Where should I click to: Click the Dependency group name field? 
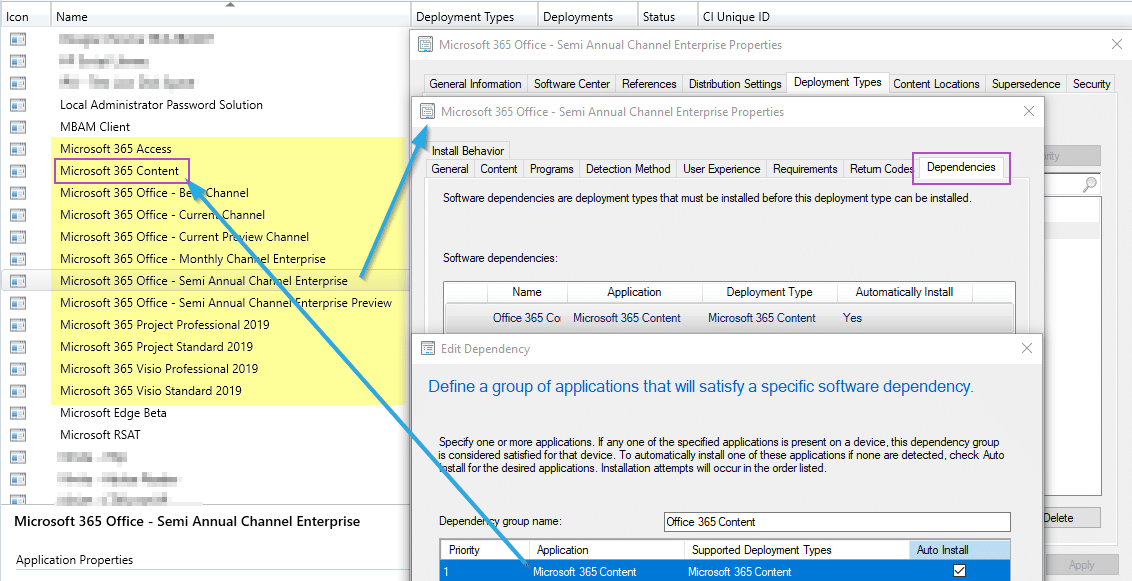[x=836, y=522]
